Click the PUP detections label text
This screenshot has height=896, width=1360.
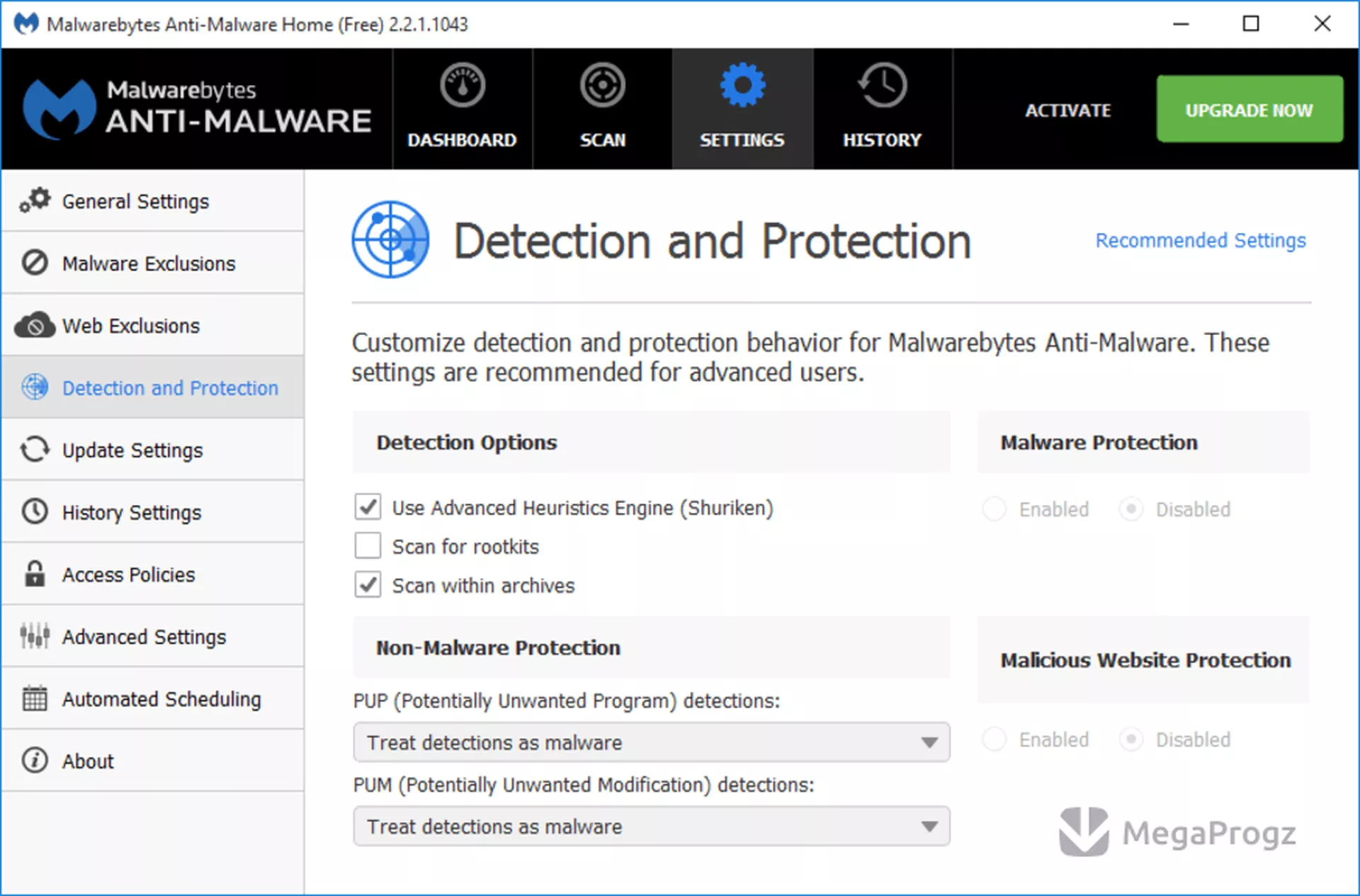[x=566, y=701]
